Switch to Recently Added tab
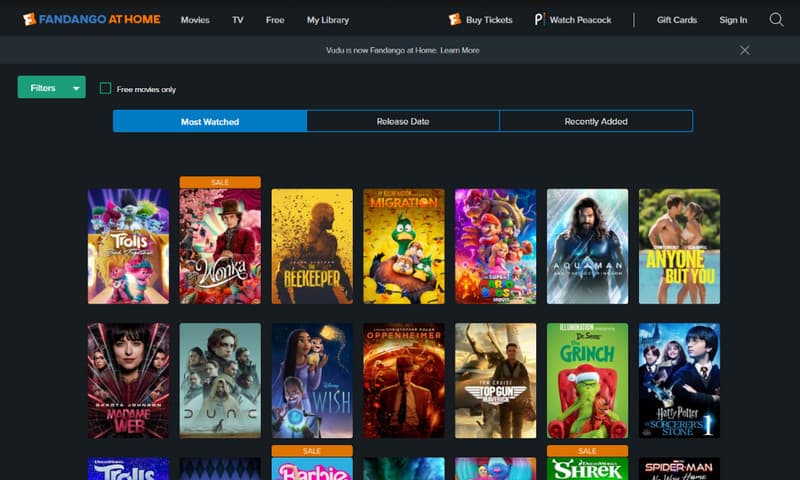The image size is (800, 480). pyautogui.click(x=596, y=121)
